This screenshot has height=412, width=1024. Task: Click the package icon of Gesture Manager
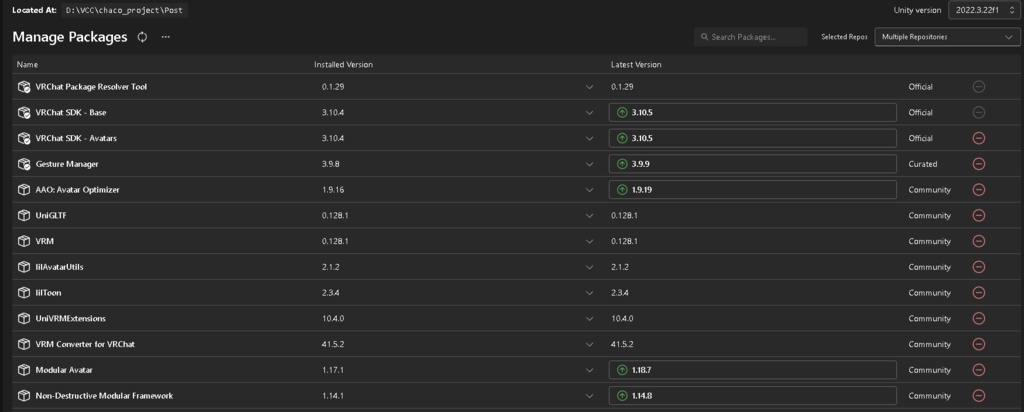tap(24, 164)
